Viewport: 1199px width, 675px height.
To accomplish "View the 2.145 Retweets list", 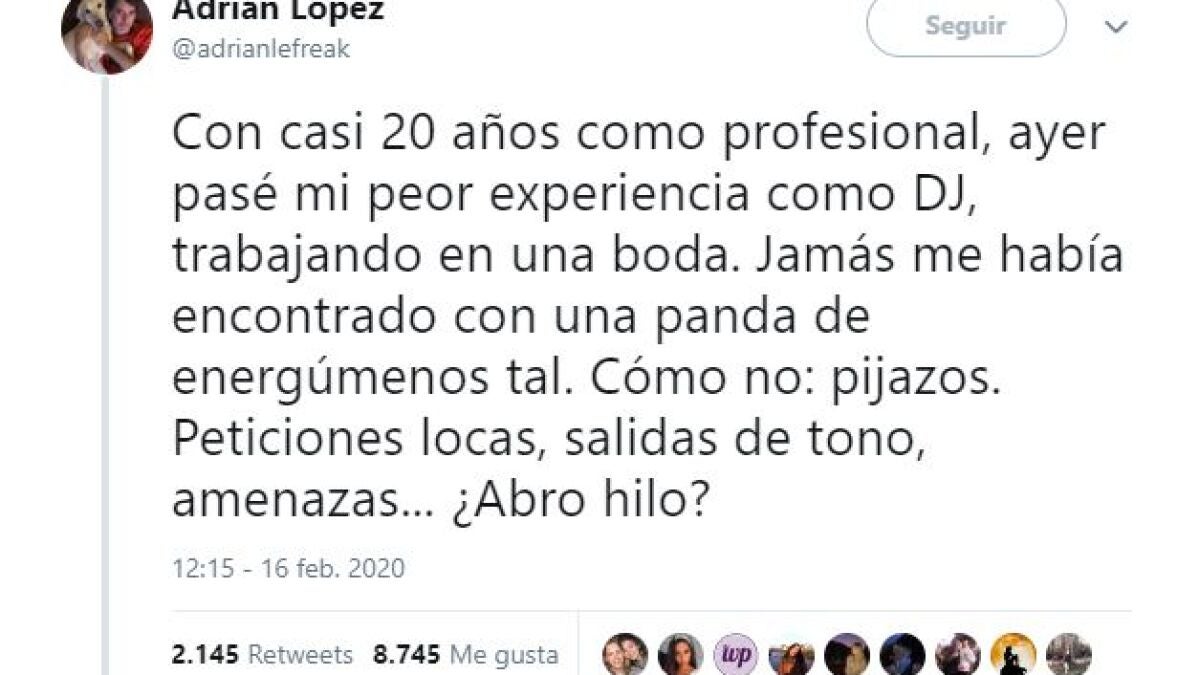I will point(262,654).
